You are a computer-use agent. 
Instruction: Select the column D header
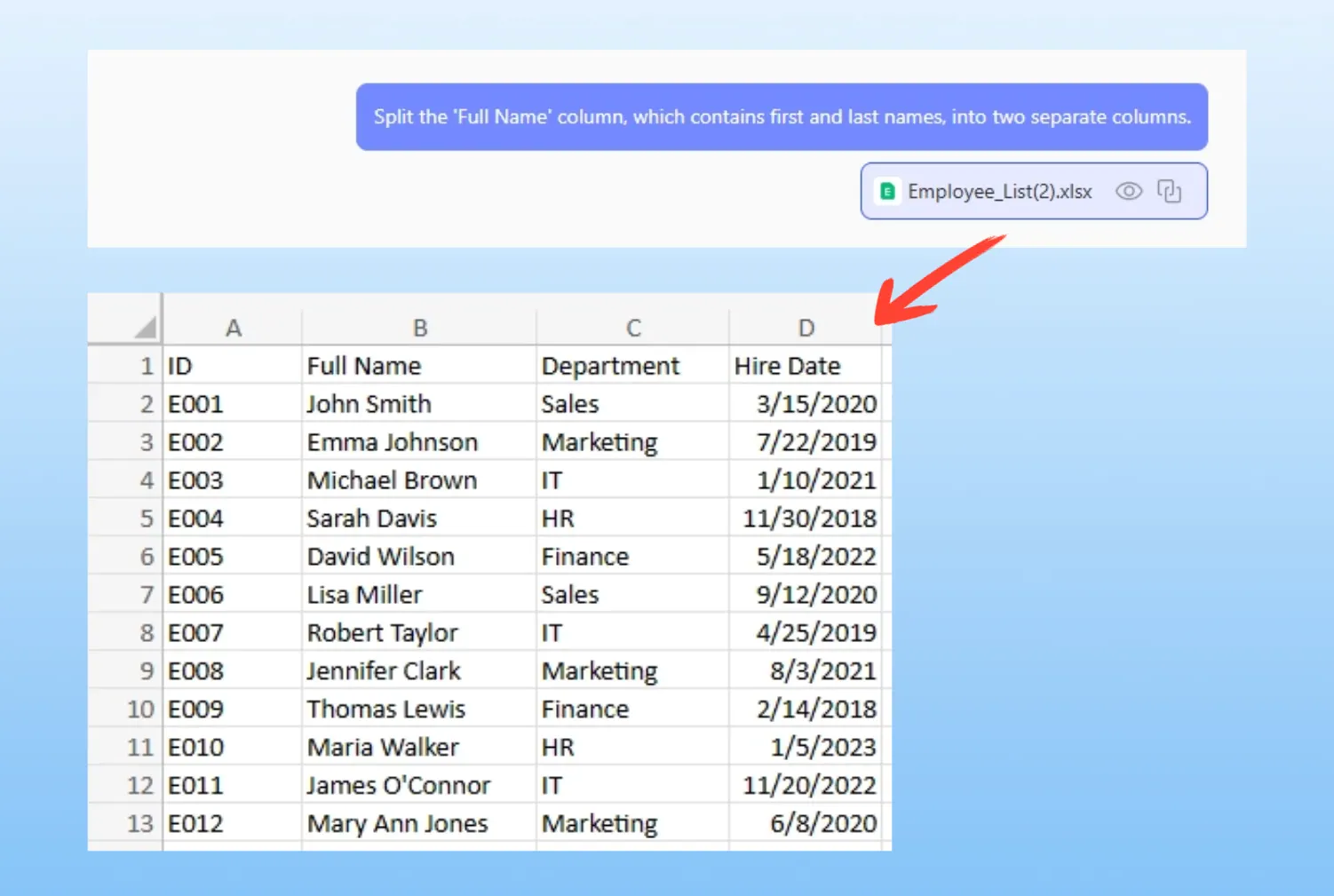pyautogui.click(x=806, y=328)
